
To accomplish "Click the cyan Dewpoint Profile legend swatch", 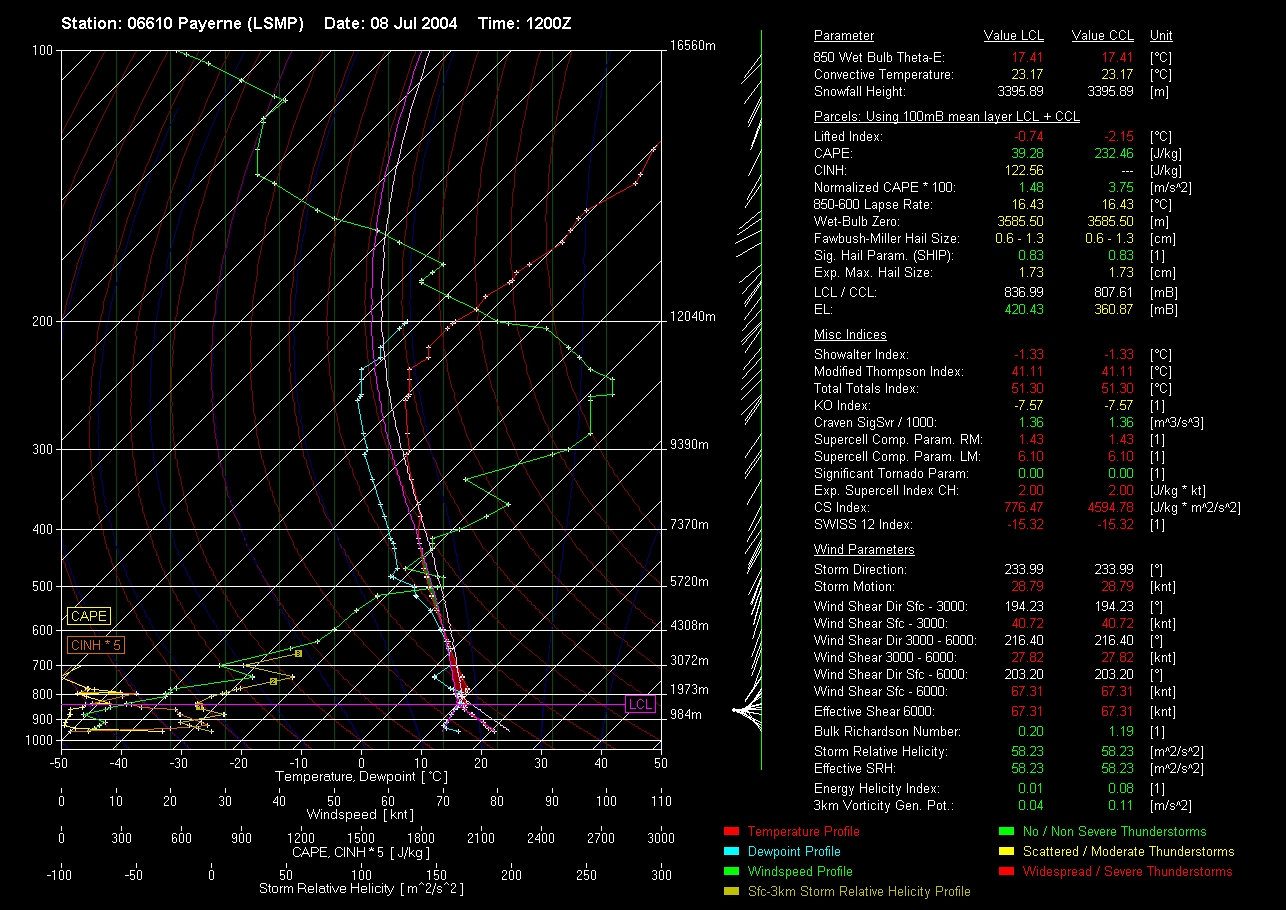I will point(730,851).
